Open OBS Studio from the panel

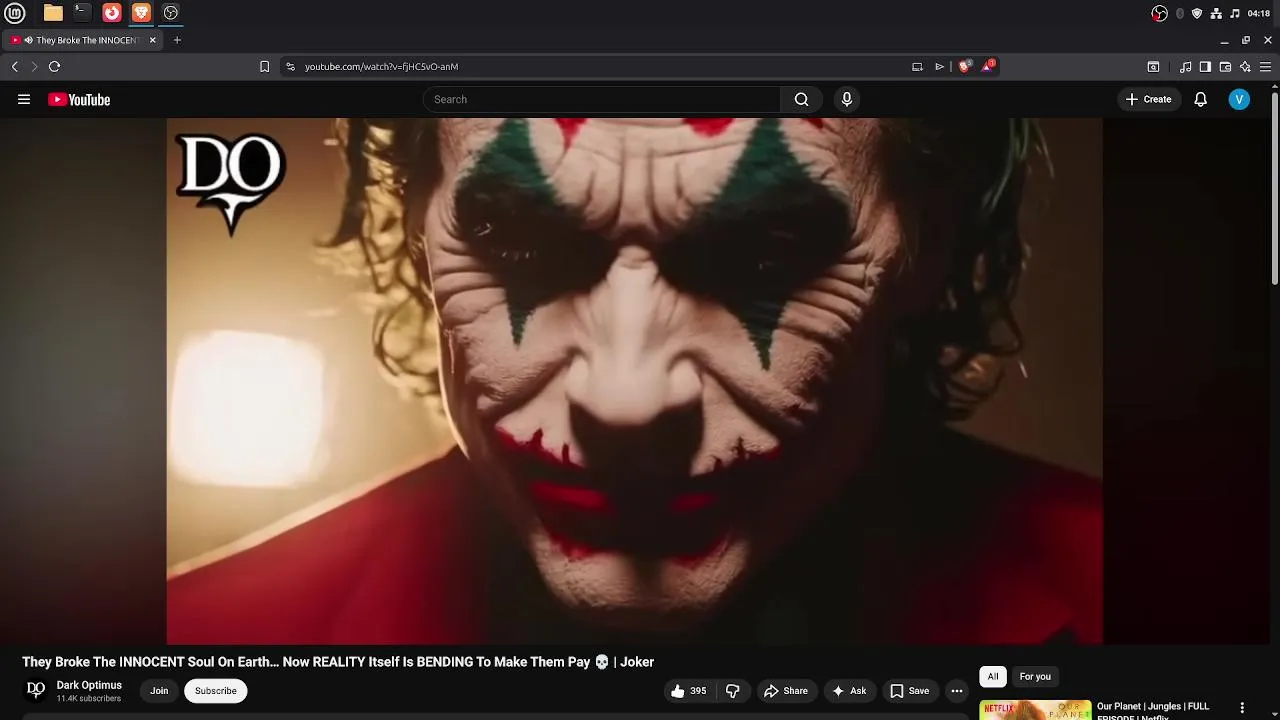click(x=170, y=13)
